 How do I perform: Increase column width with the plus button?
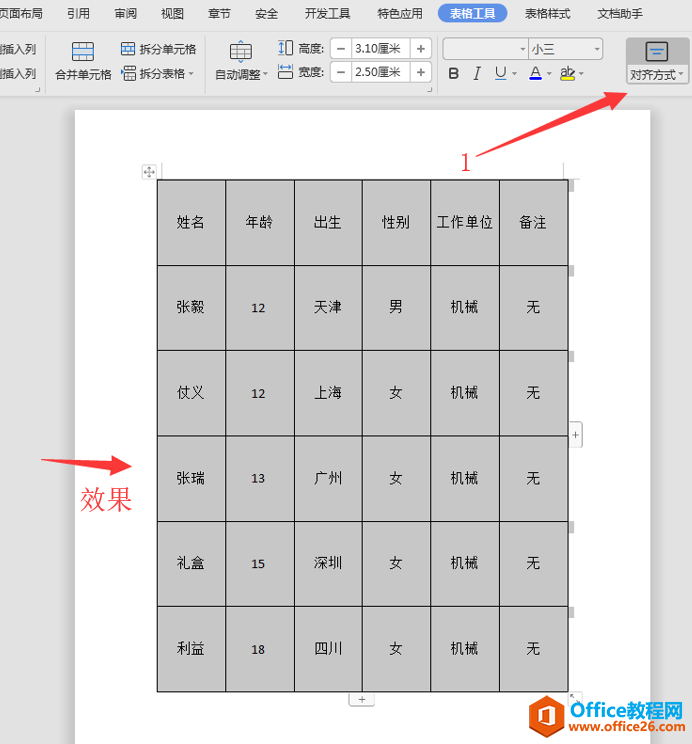tap(421, 72)
